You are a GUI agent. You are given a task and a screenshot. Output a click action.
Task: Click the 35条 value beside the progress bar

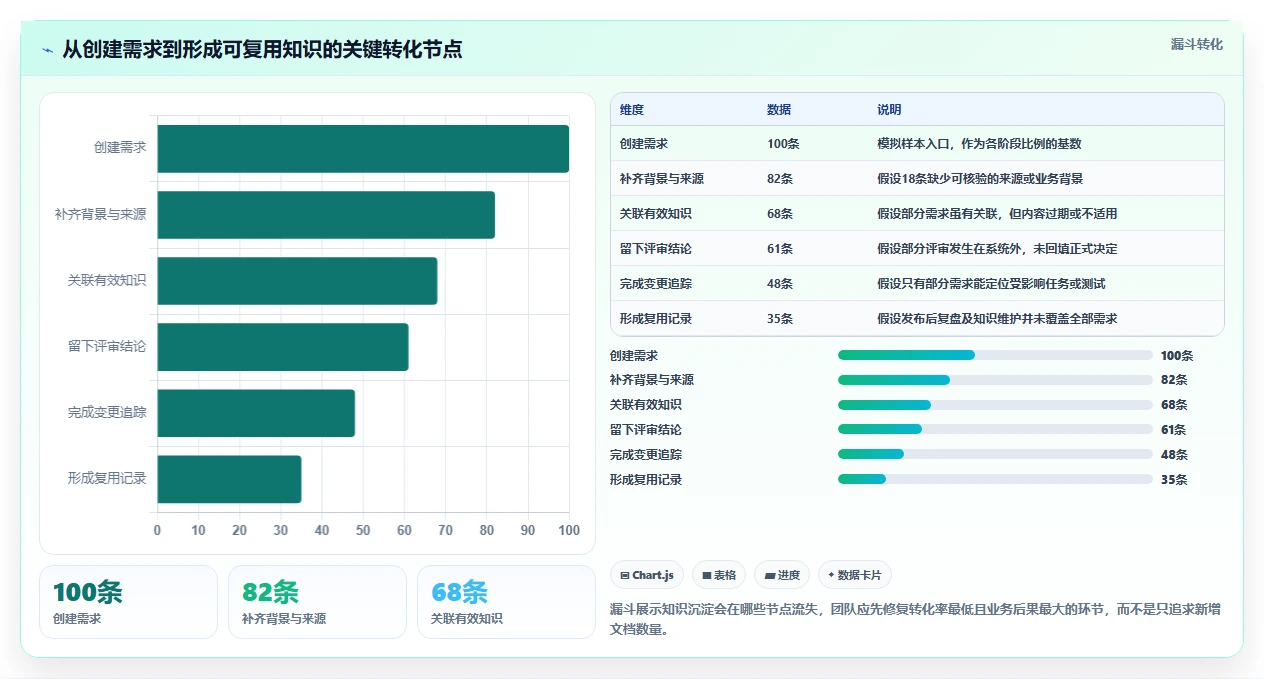click(x=1174, y=479)
